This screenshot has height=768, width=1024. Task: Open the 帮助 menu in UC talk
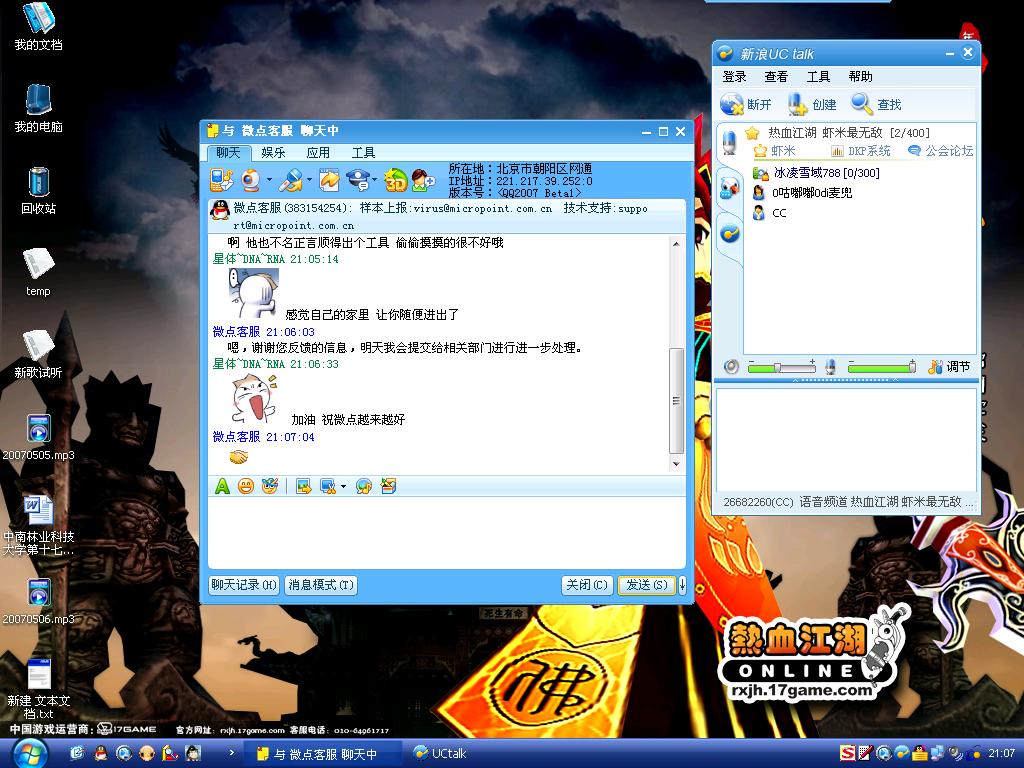tap(860, 76)
